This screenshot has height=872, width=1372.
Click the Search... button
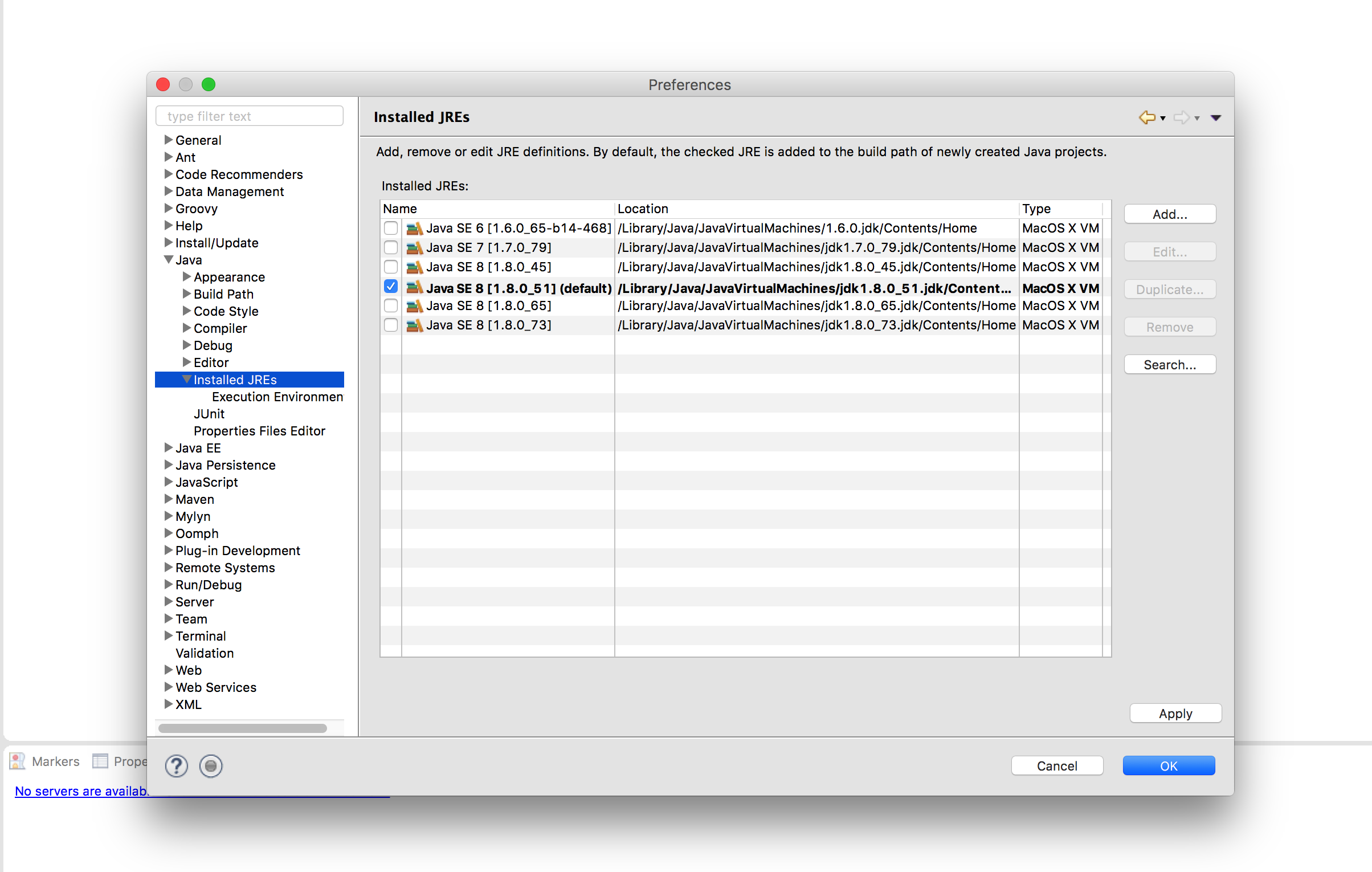(x=1170, y=365)
